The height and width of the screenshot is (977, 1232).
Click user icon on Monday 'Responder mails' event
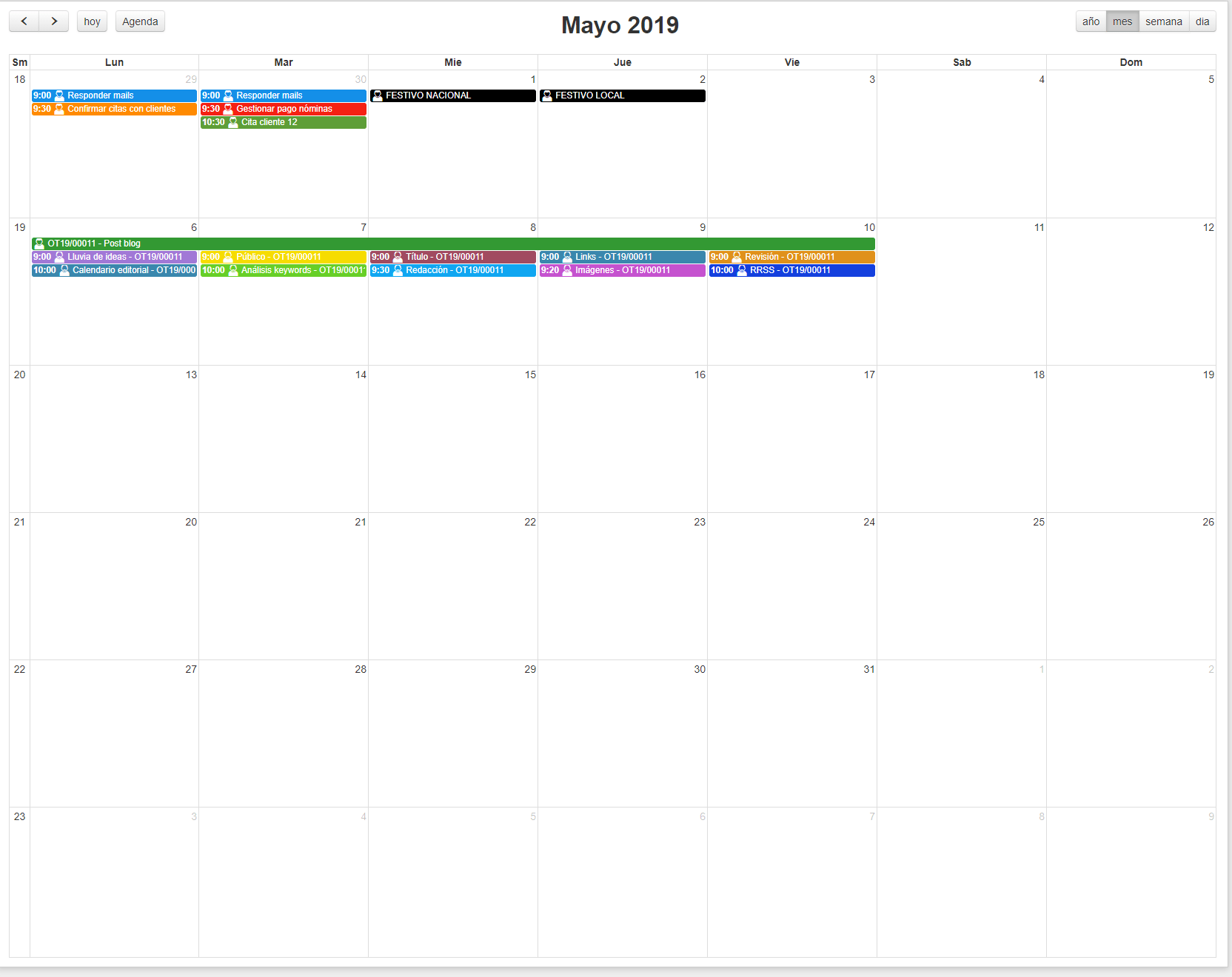[59, 95]
